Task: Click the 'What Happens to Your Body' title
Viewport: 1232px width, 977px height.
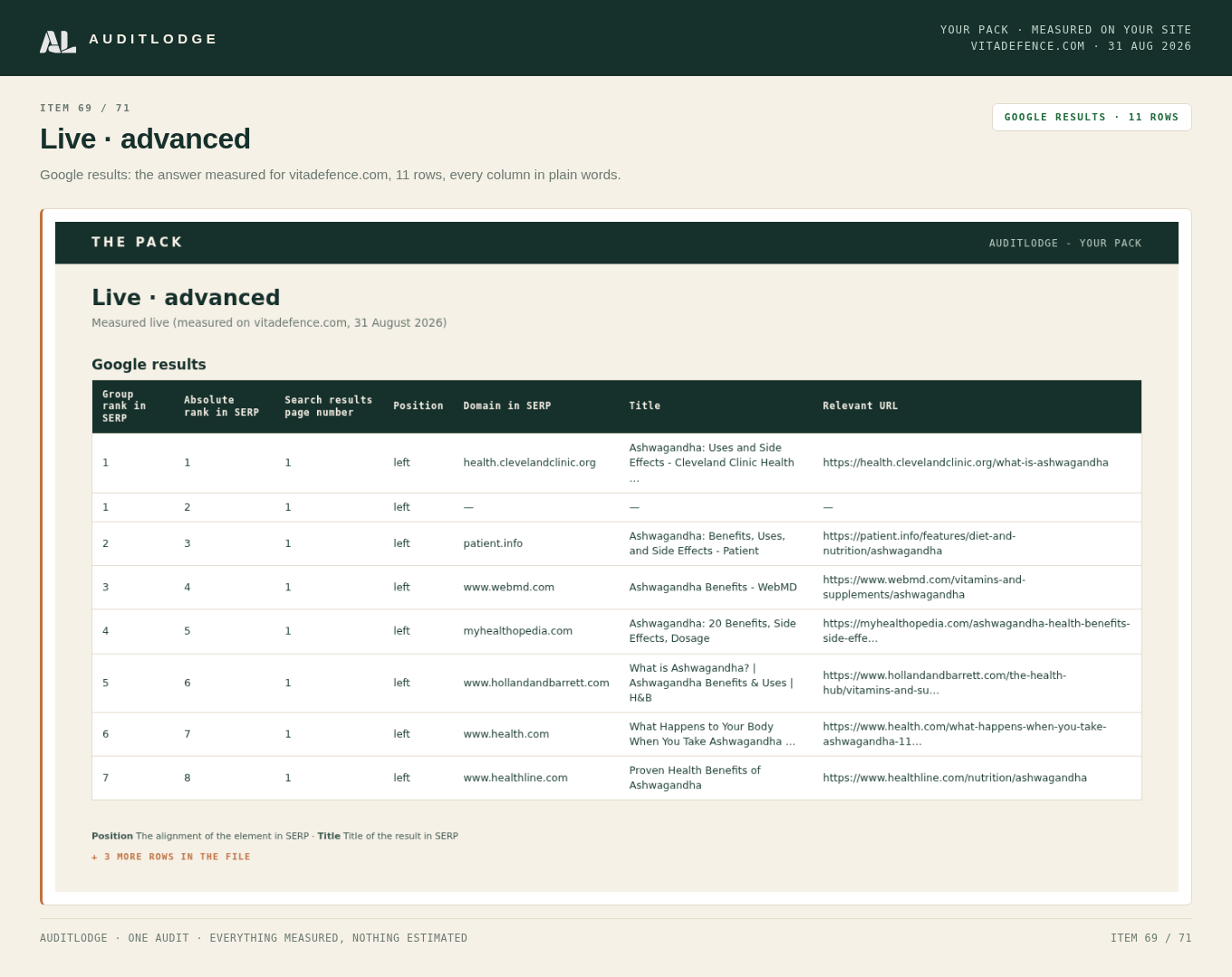Action: [712, 733]
